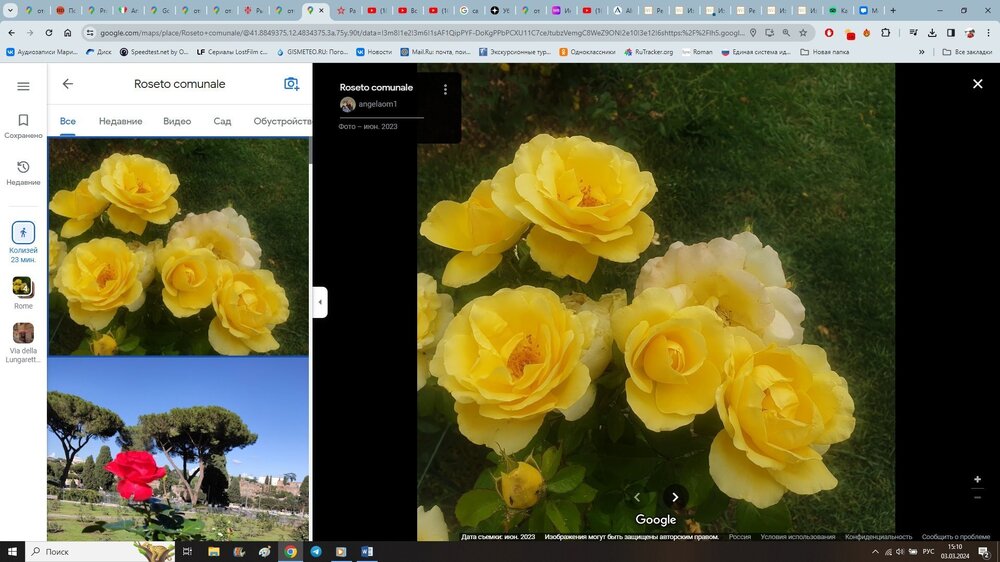Zoom in on the photo with plus
This screenshot has height=562, width=1000.
(x=977, y=480)
